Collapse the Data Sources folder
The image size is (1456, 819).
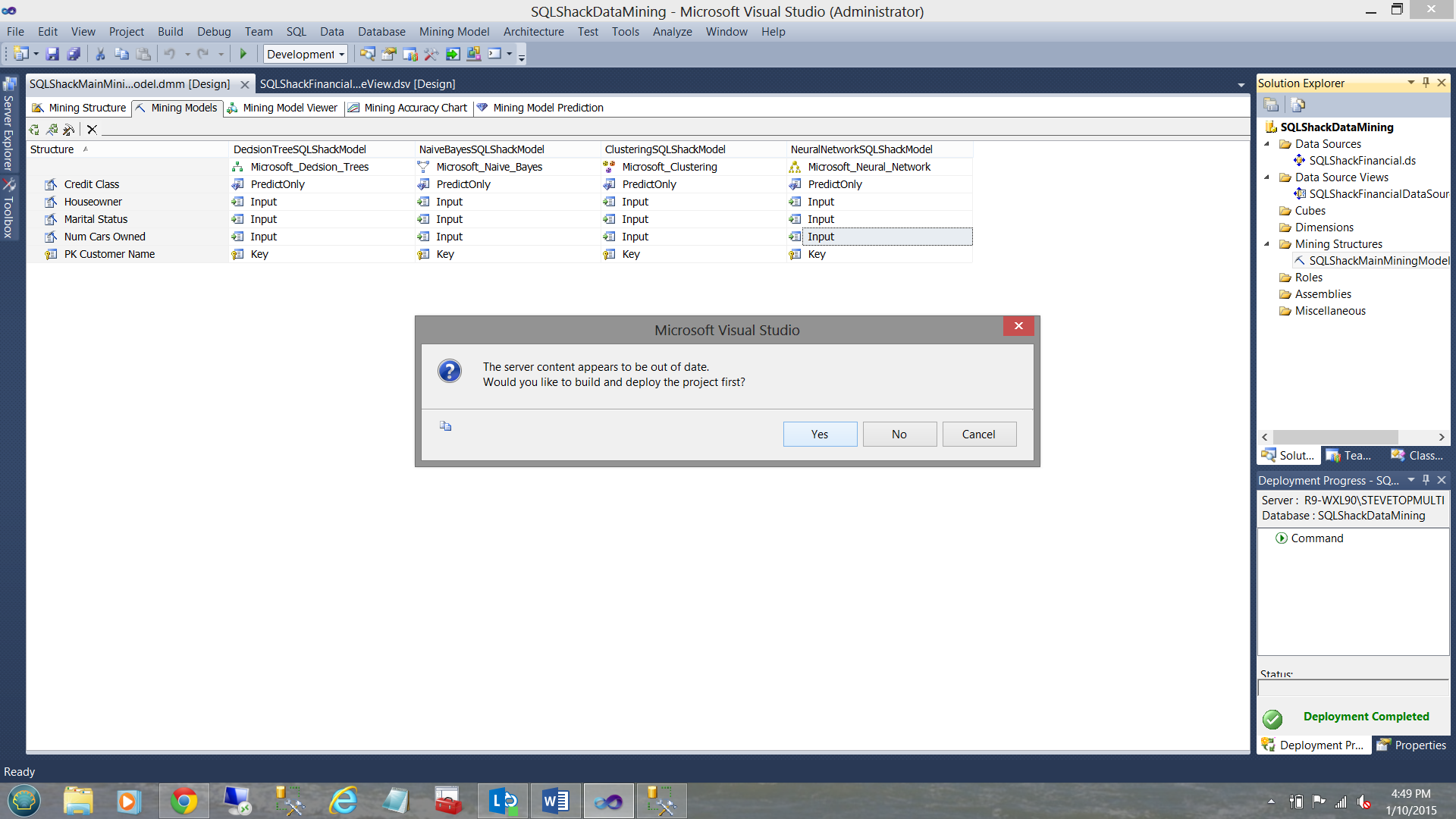click(1267, 144)
